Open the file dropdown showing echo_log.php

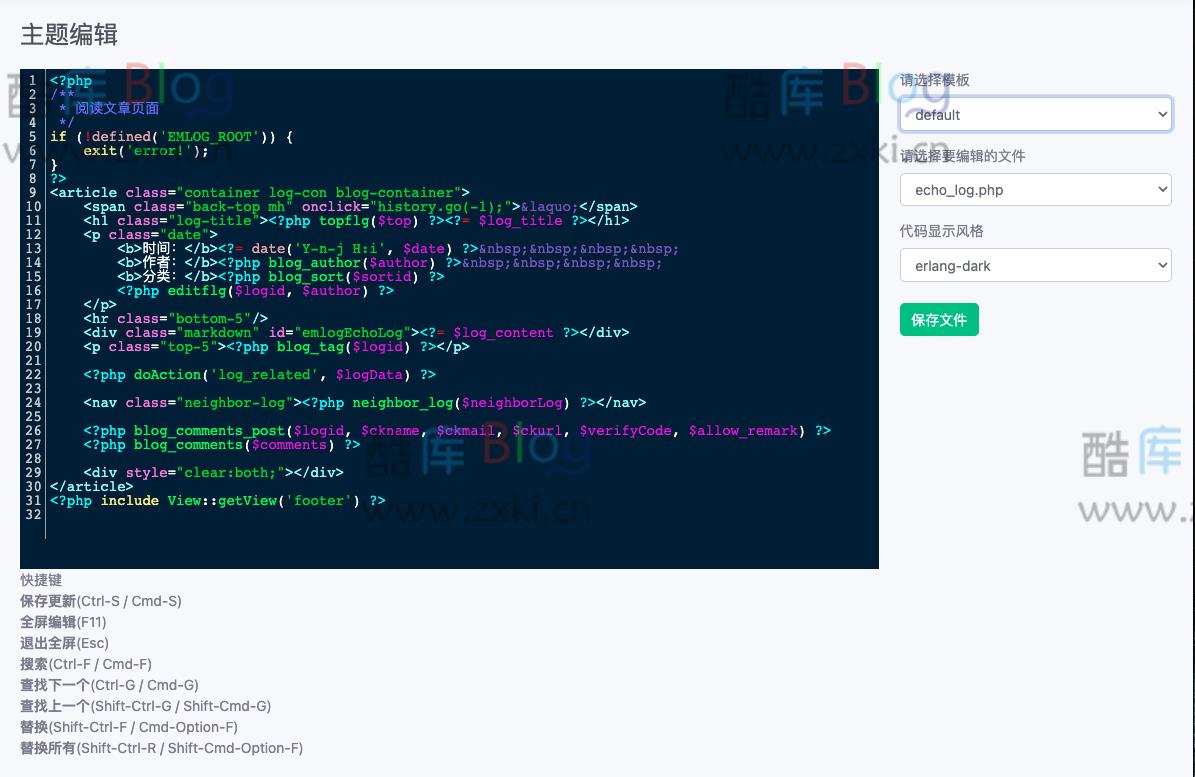[1035, 190]
